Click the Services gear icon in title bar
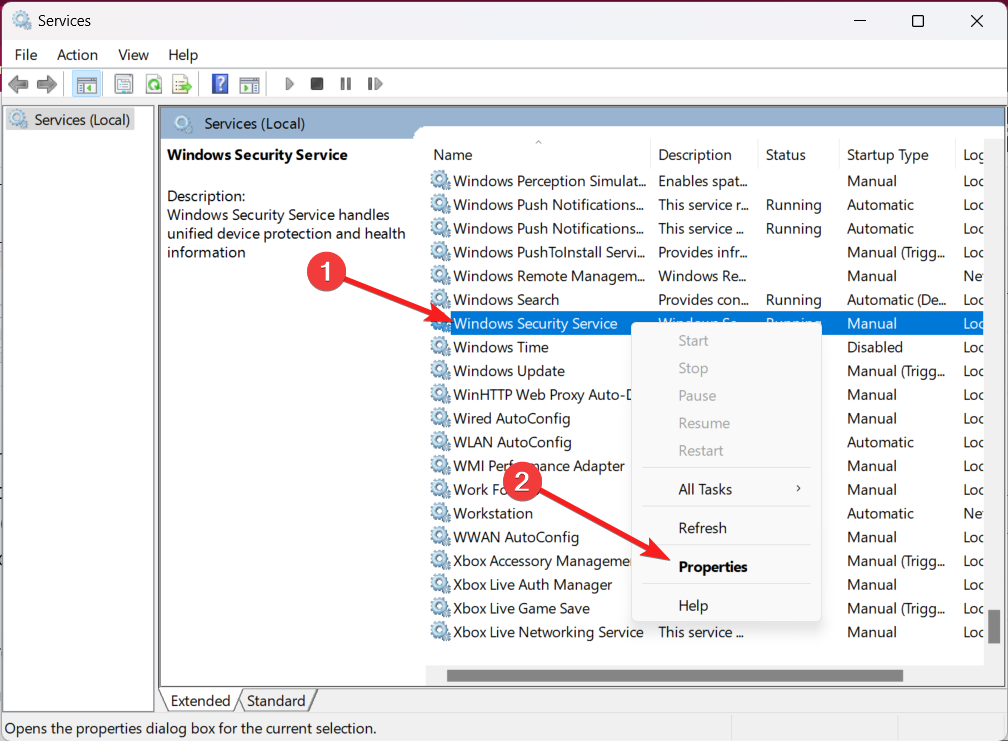 coord(22,21)
